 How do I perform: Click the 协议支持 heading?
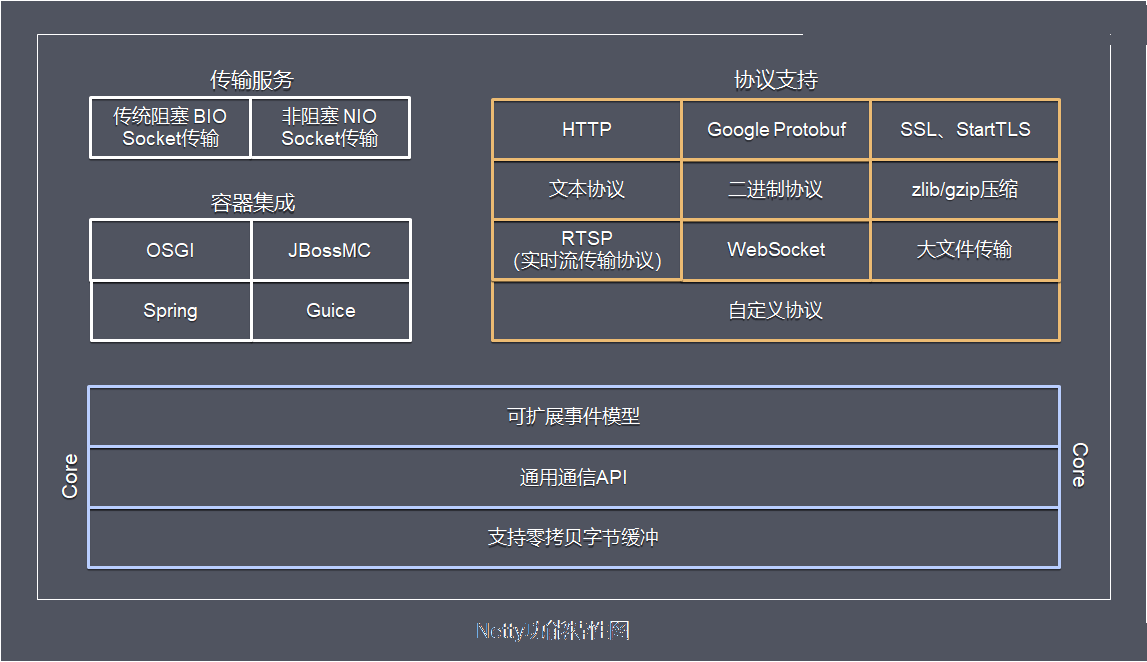tap(776, 80)
